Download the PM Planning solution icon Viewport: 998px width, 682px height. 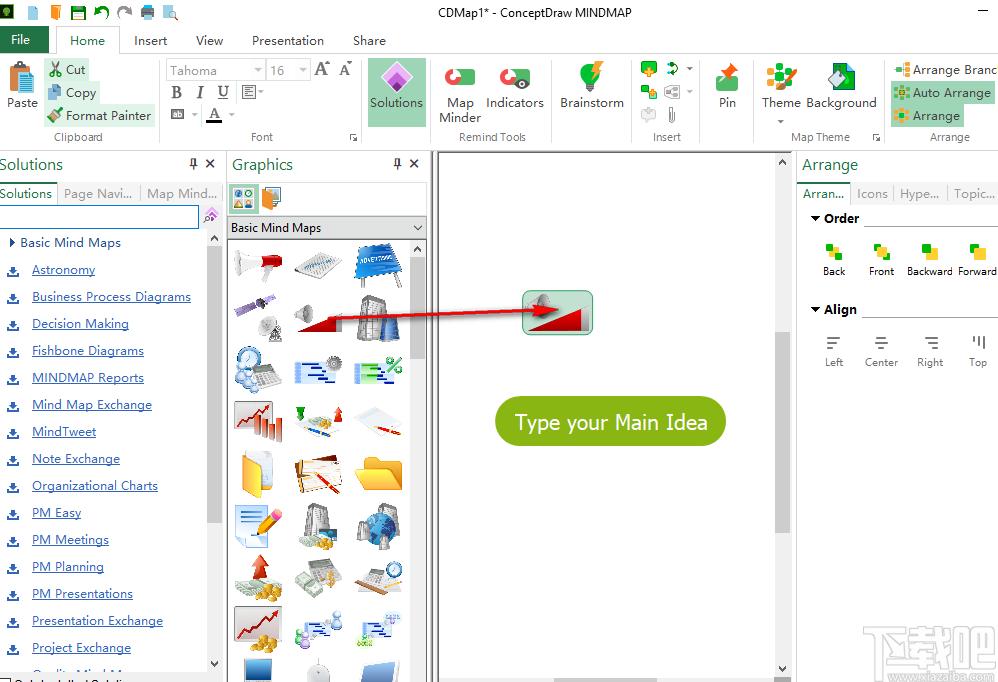coord(13,567)
